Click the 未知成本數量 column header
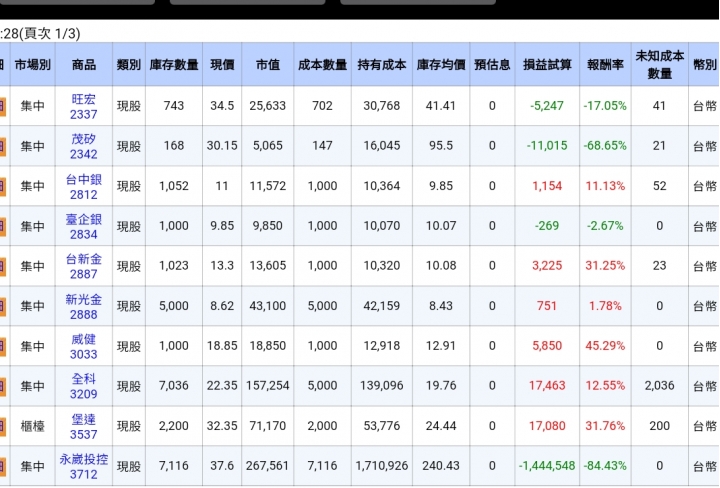720x488 pixels. (660, 65)
